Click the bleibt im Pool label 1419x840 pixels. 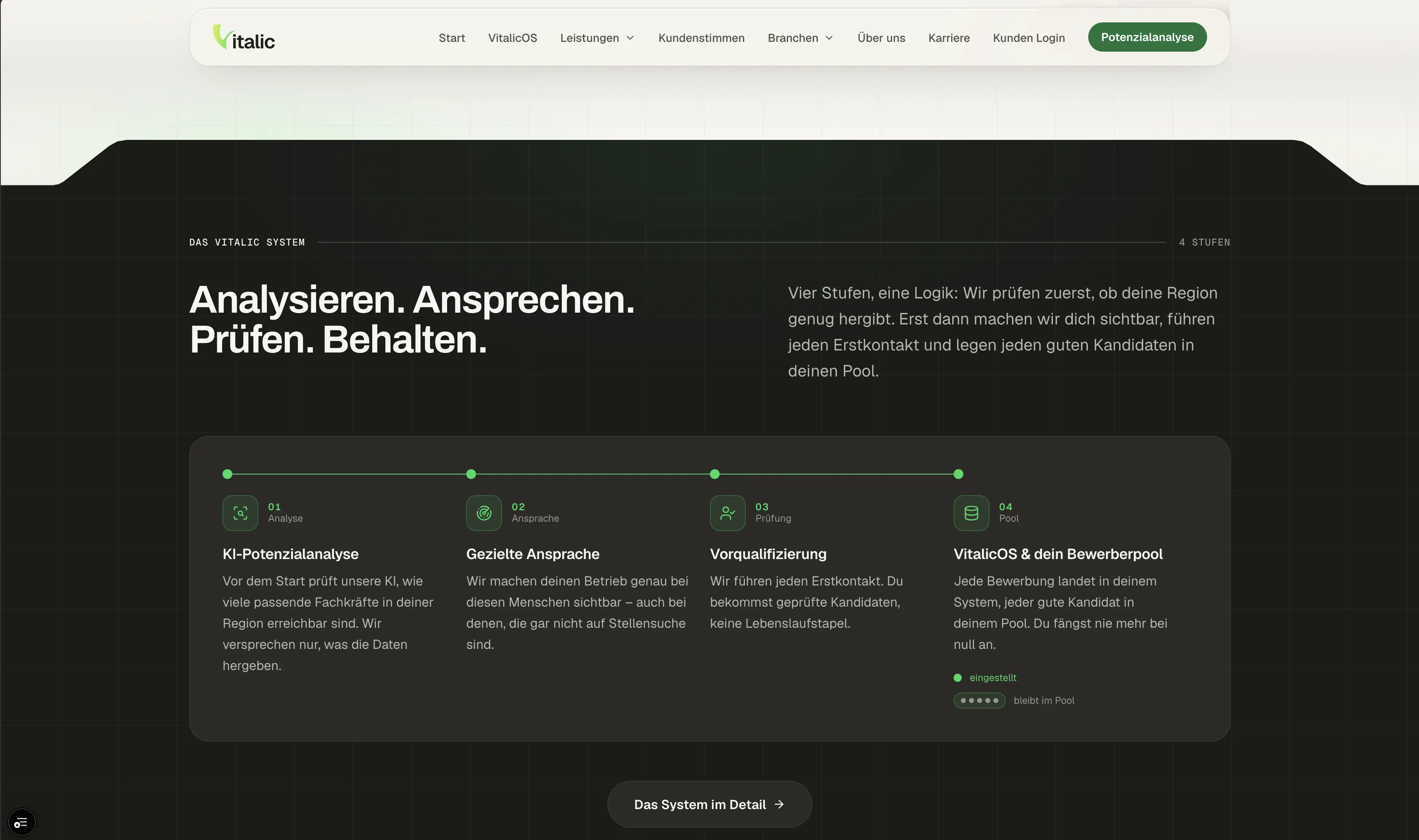[1044, 700]
